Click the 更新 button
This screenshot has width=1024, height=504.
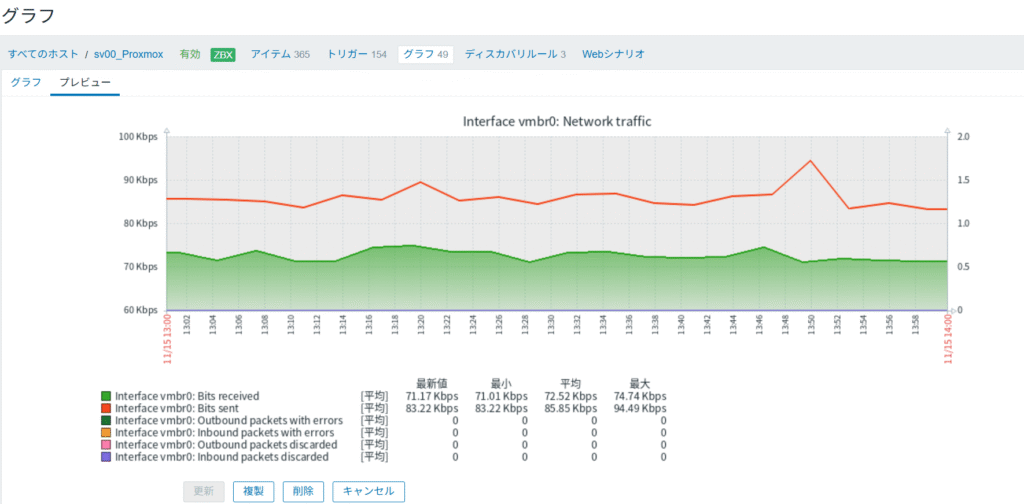click(204, 491)
